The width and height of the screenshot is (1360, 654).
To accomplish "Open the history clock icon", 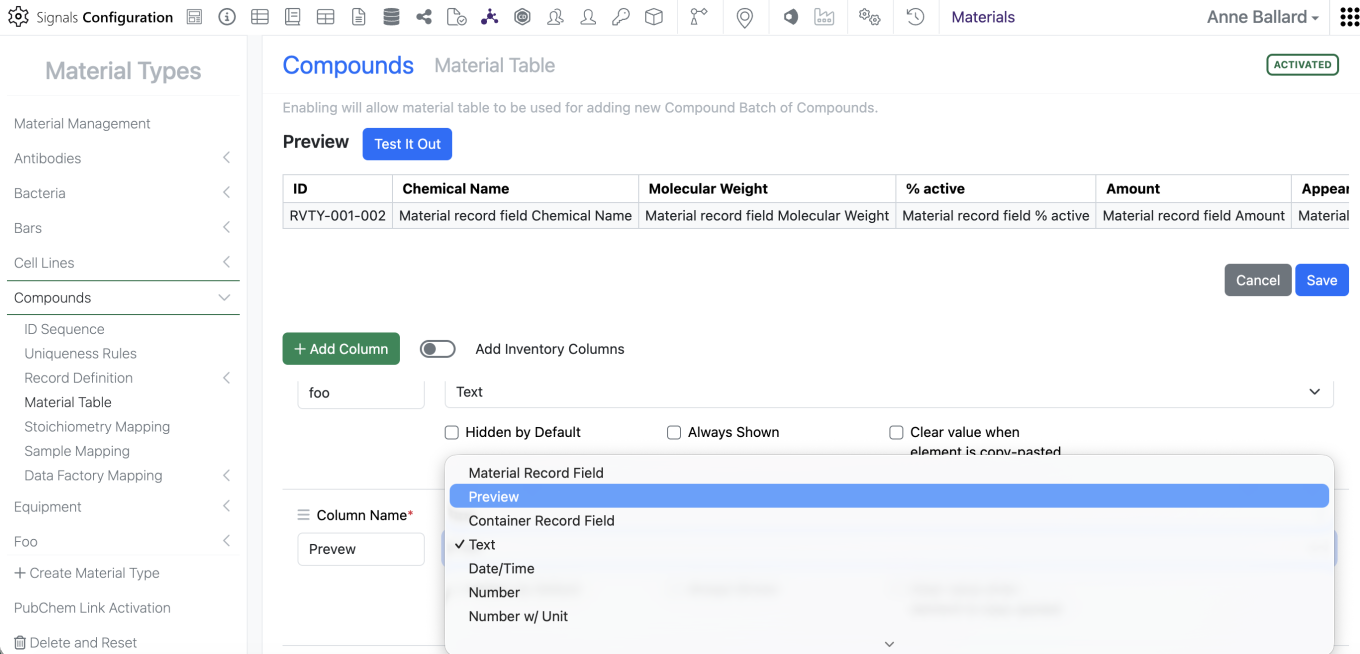I will pyautogui.click(x=915, y=17).
